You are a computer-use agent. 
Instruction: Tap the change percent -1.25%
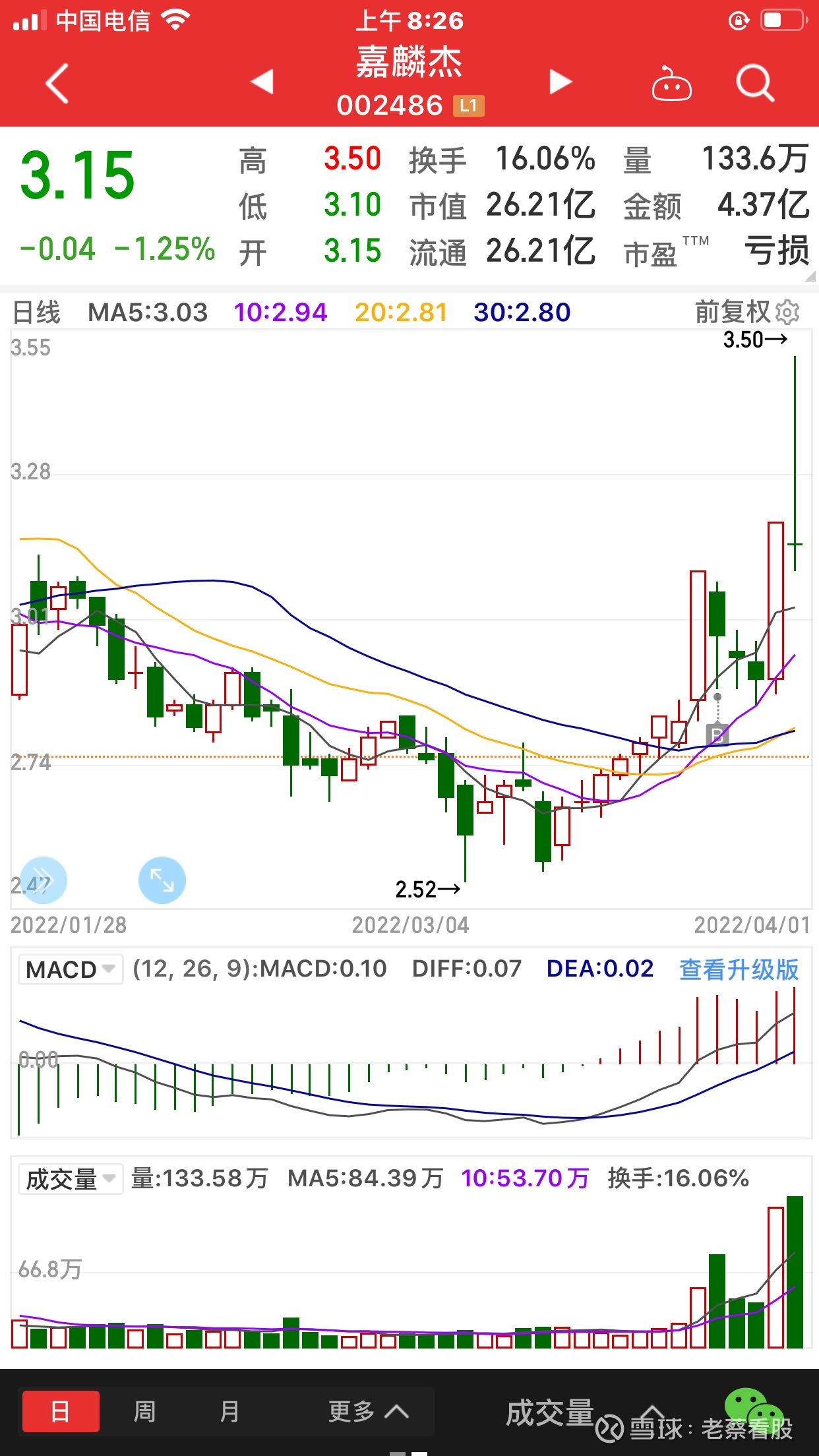[165, 249]
